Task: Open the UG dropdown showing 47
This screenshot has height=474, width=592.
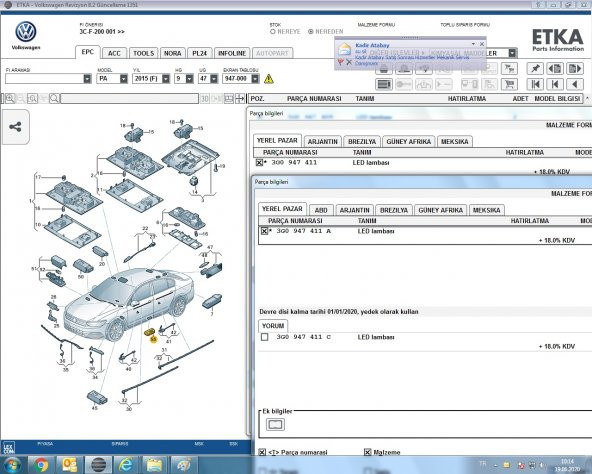Action: [214, 79]
